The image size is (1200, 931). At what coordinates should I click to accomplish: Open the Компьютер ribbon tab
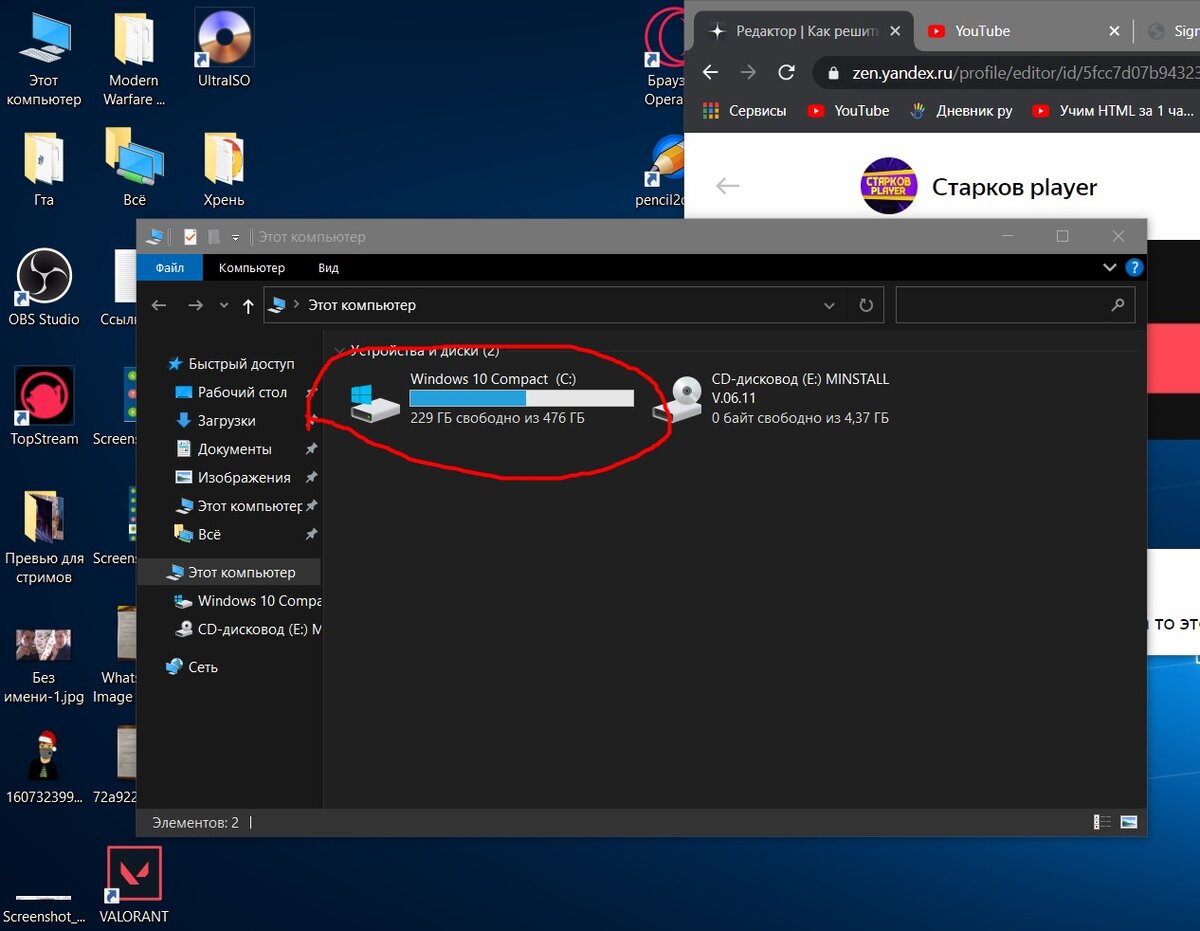coord(252,268)
